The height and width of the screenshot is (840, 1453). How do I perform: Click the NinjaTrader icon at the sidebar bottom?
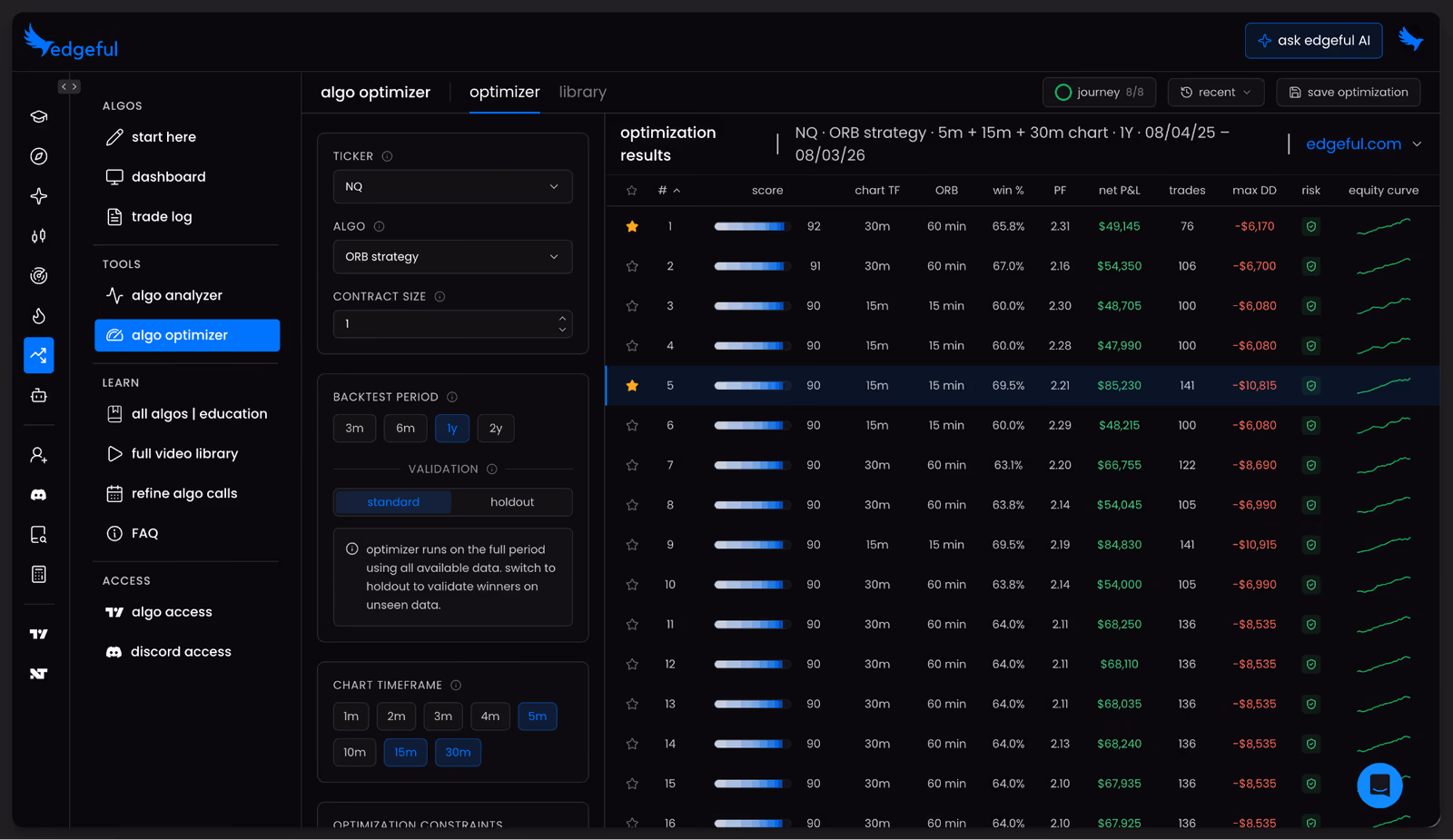tap(38, 674)
